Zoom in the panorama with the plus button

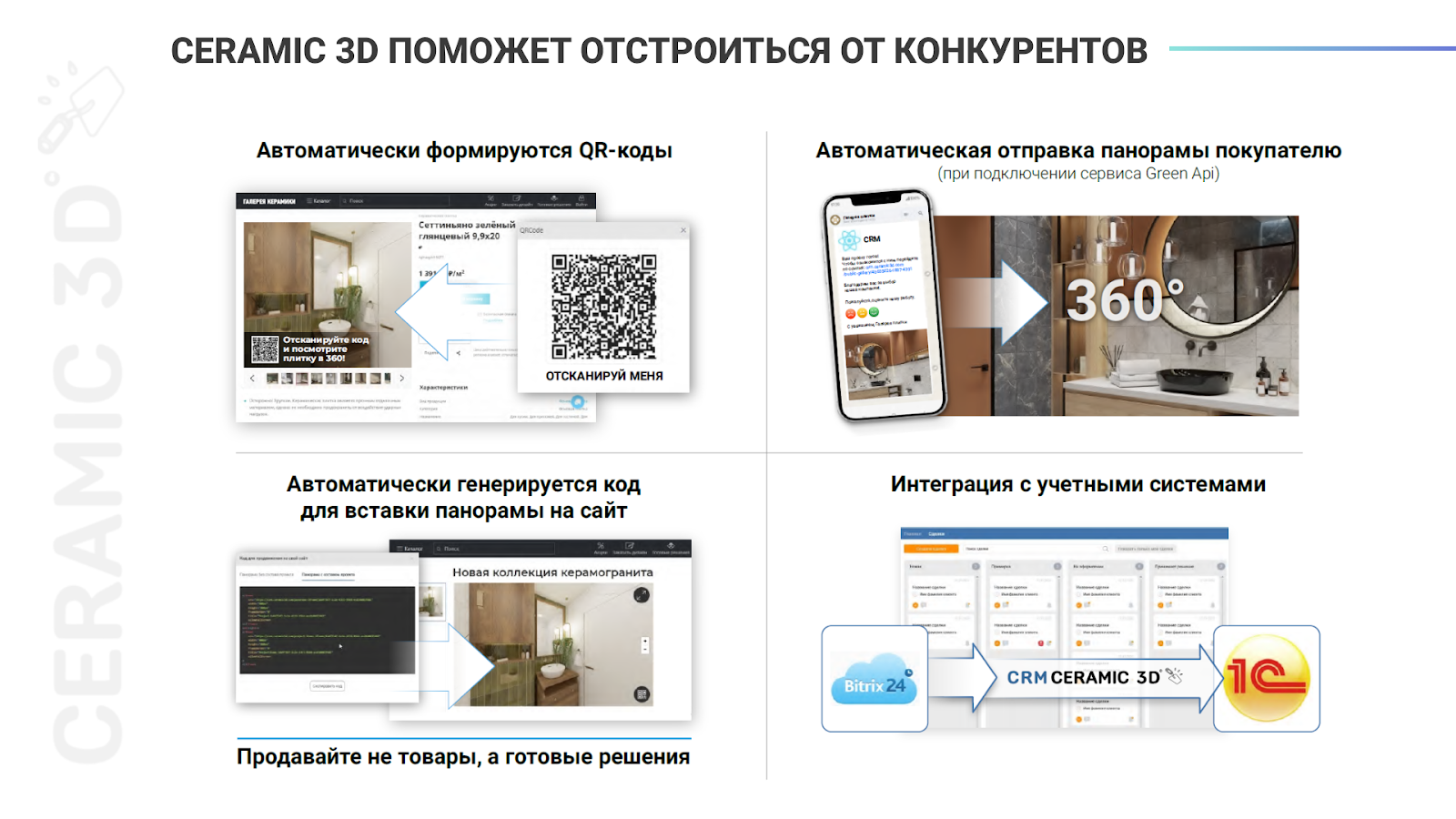(645, 641)
